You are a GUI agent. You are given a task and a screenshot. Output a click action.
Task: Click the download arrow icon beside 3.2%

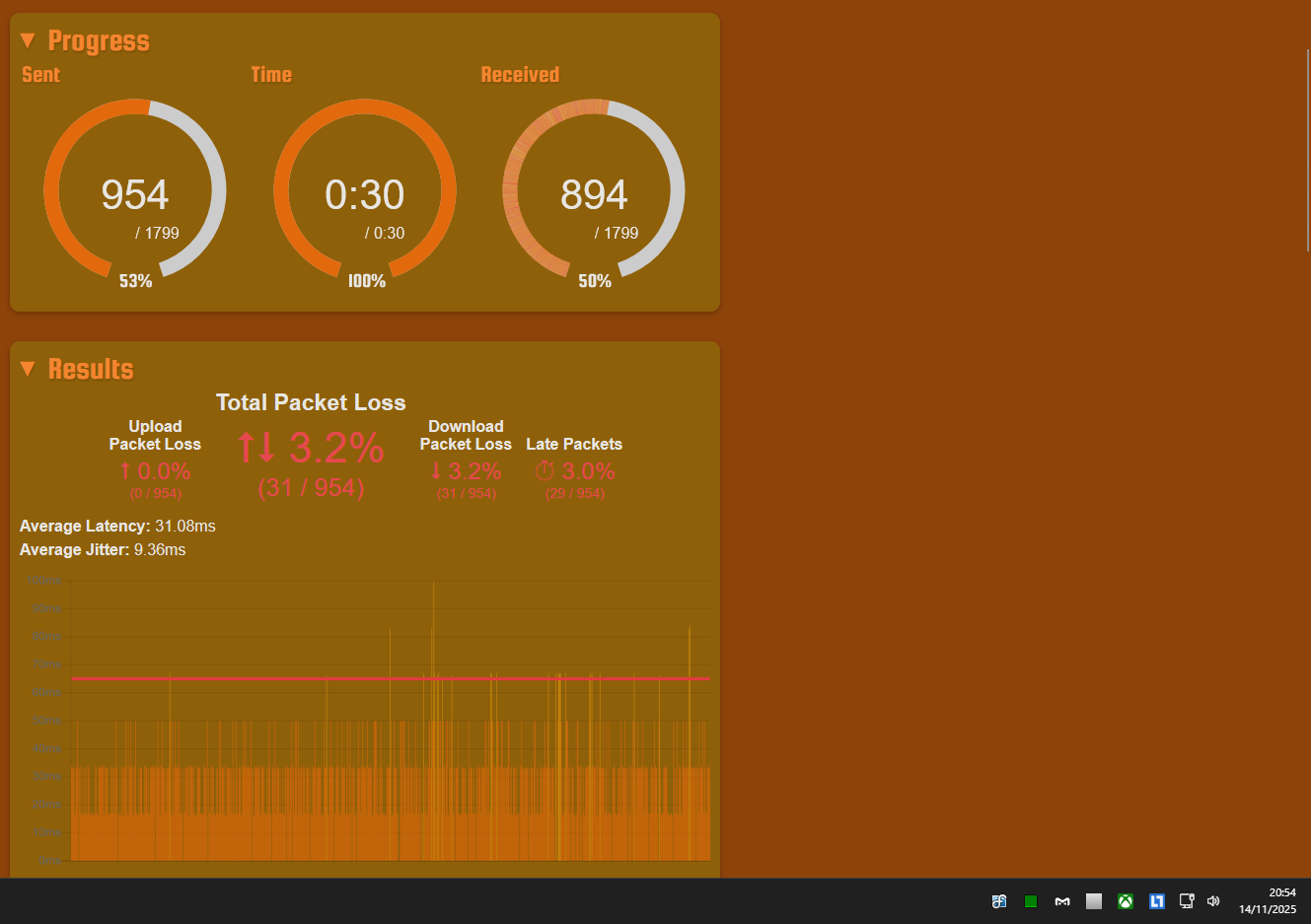(436, 471)
